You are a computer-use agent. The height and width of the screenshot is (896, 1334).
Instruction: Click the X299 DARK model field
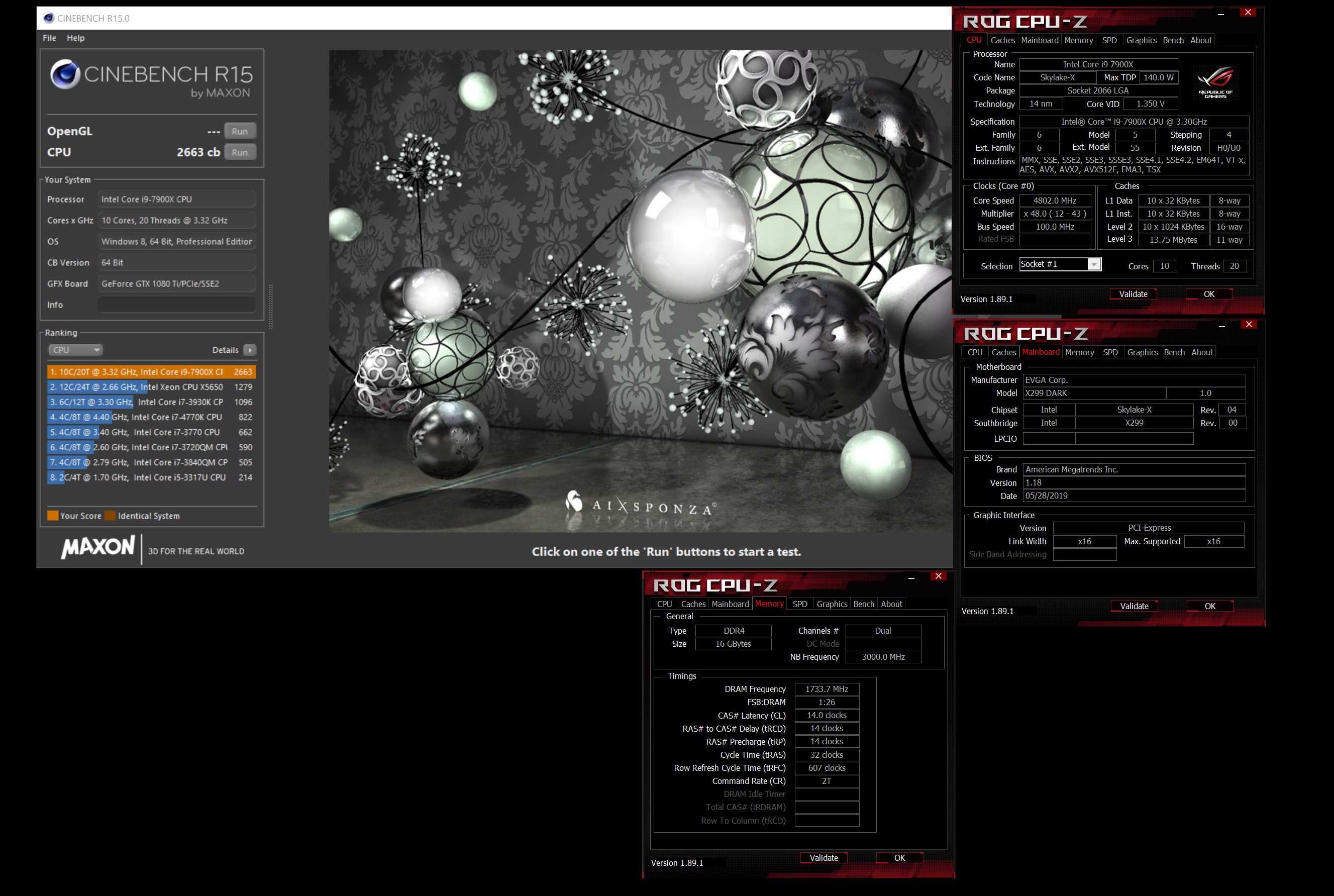[x=1094, y=393]
